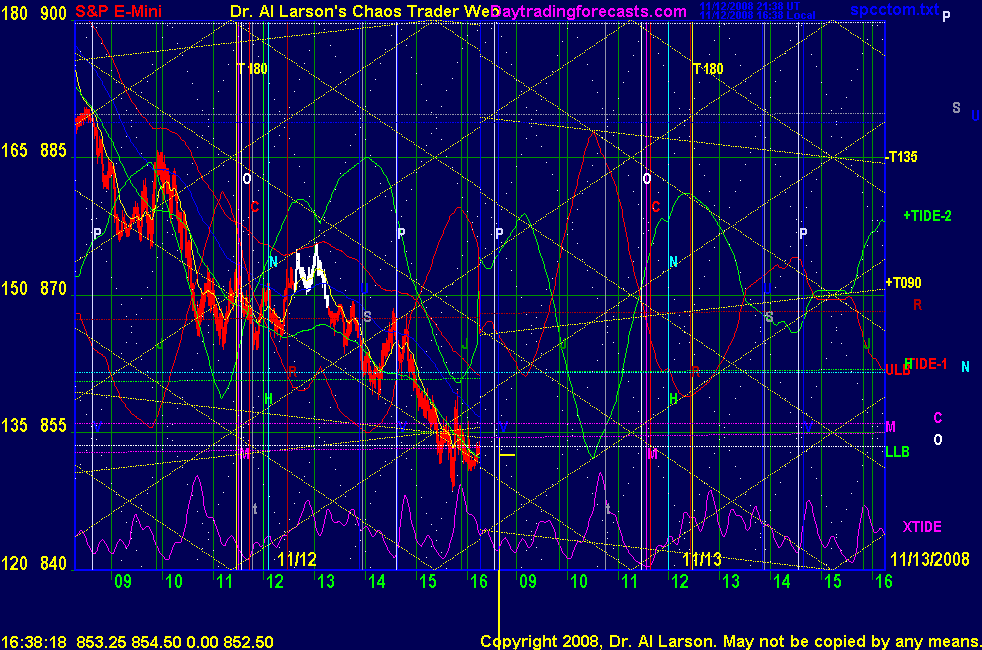This screenshot has height=650, width=982.
Task: Click the "Copyright 2008, Dr. Al Larson" notice
Action: [597, 642]
